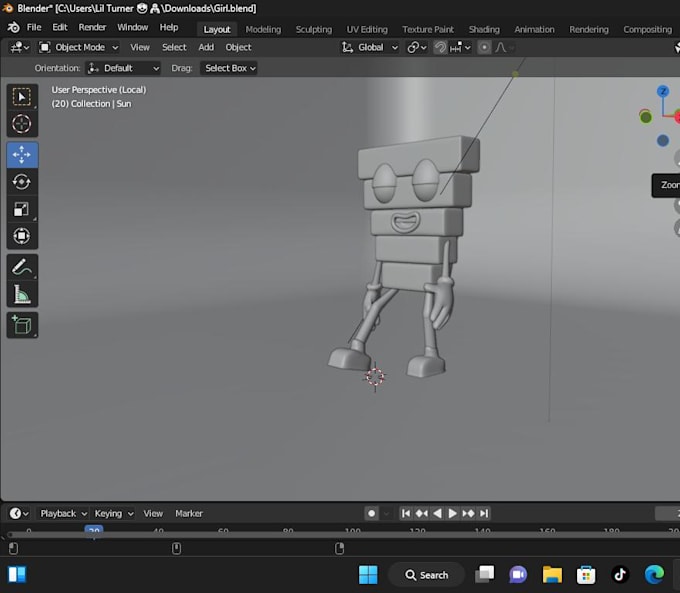The width and height of the screenshot is (680, 593).
Task: Open the viewport Add menu
Action: click(x=206, y=47)
